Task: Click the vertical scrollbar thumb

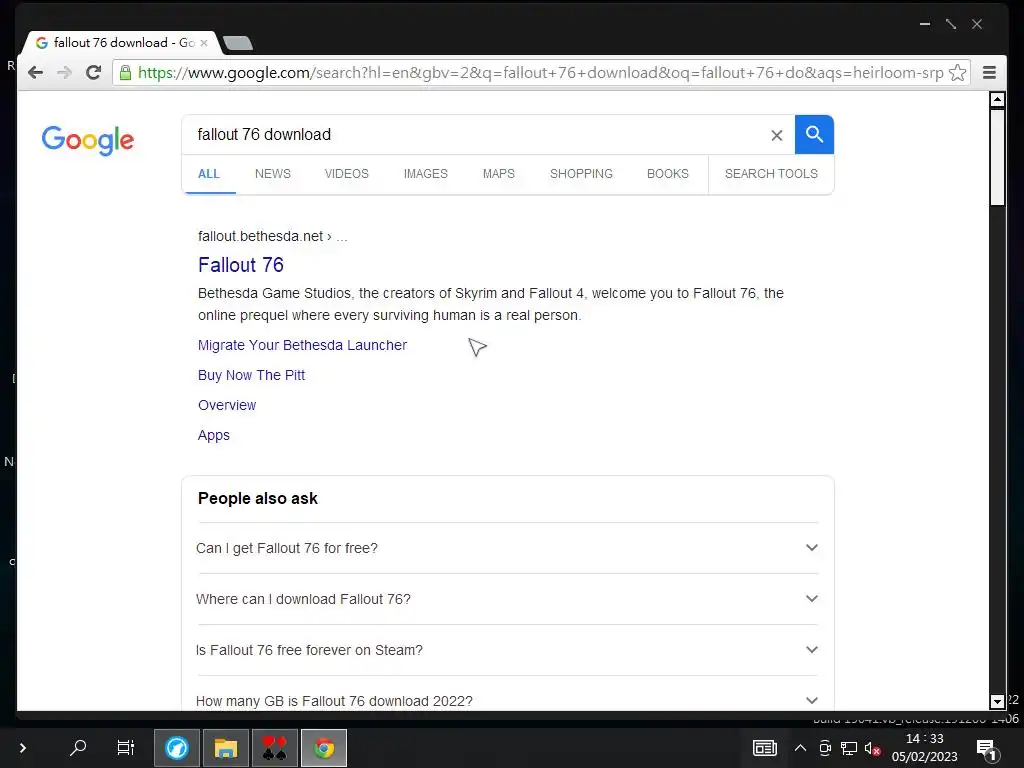Action: 997,157
